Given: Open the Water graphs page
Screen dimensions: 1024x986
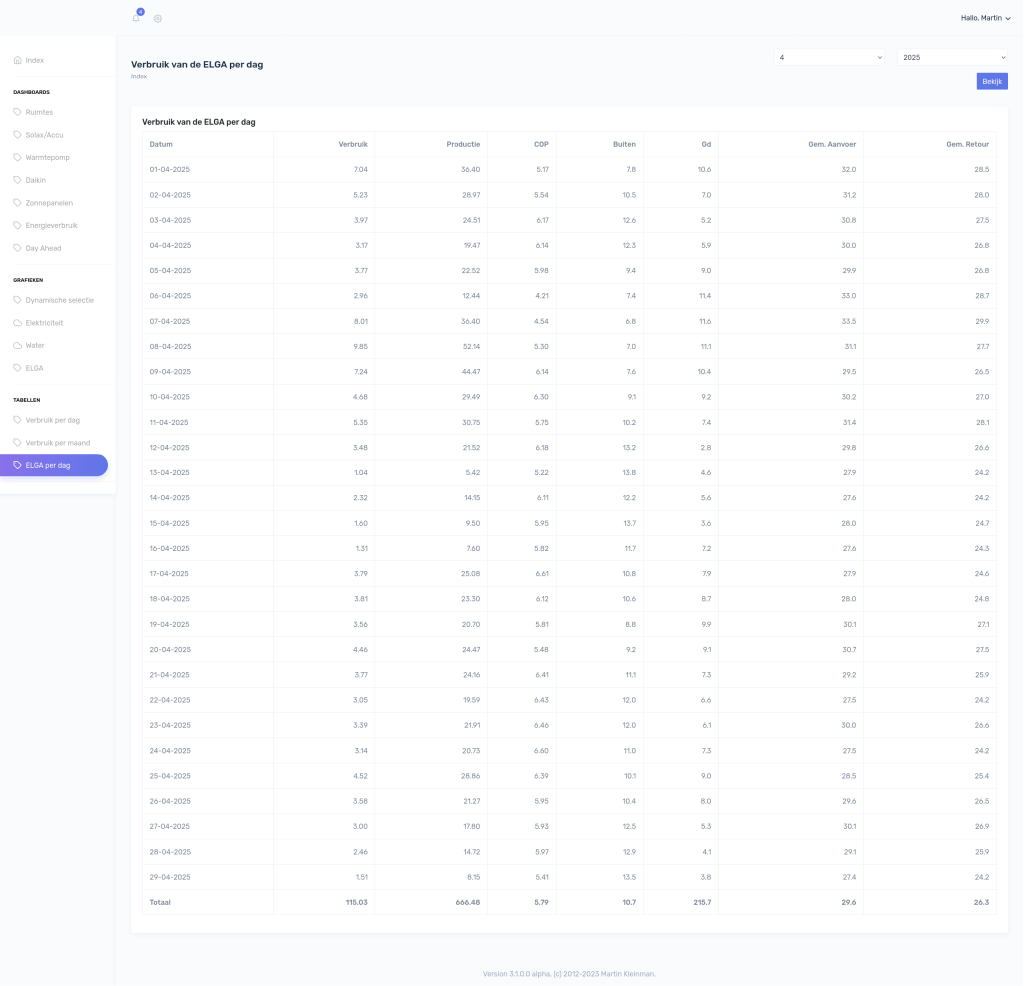Looking at the screenshot, I should click(x=35, y=345).
